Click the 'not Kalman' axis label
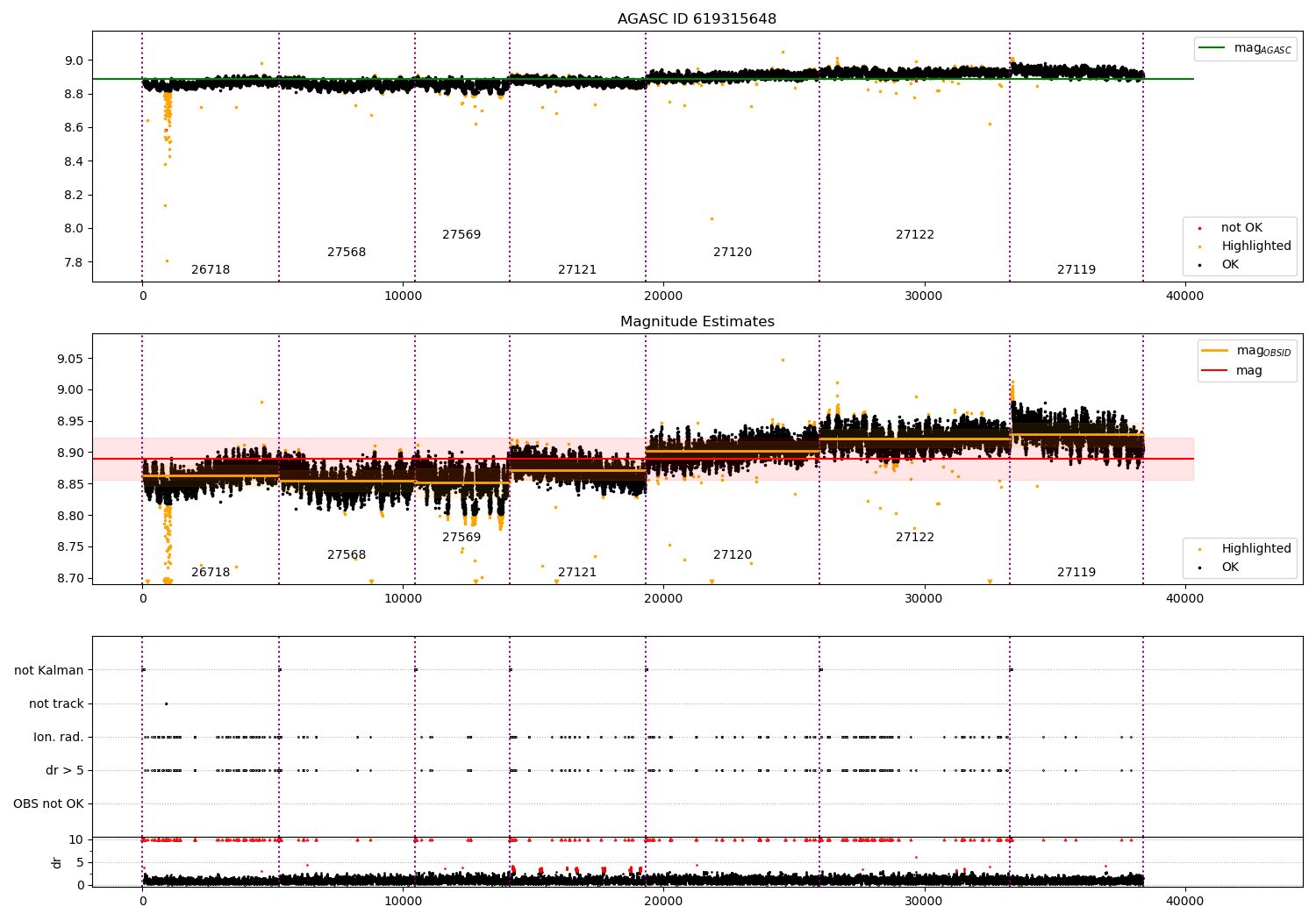1316x921 pixels. [x=49, y=670]
